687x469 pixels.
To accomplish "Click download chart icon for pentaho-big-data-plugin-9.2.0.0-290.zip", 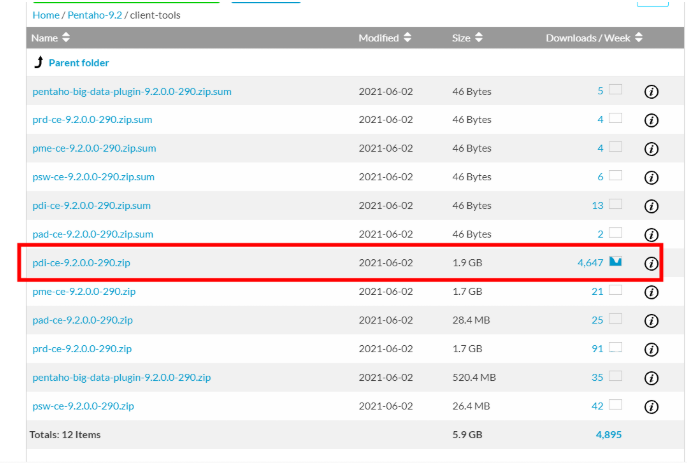I will (x=615, y=376).
